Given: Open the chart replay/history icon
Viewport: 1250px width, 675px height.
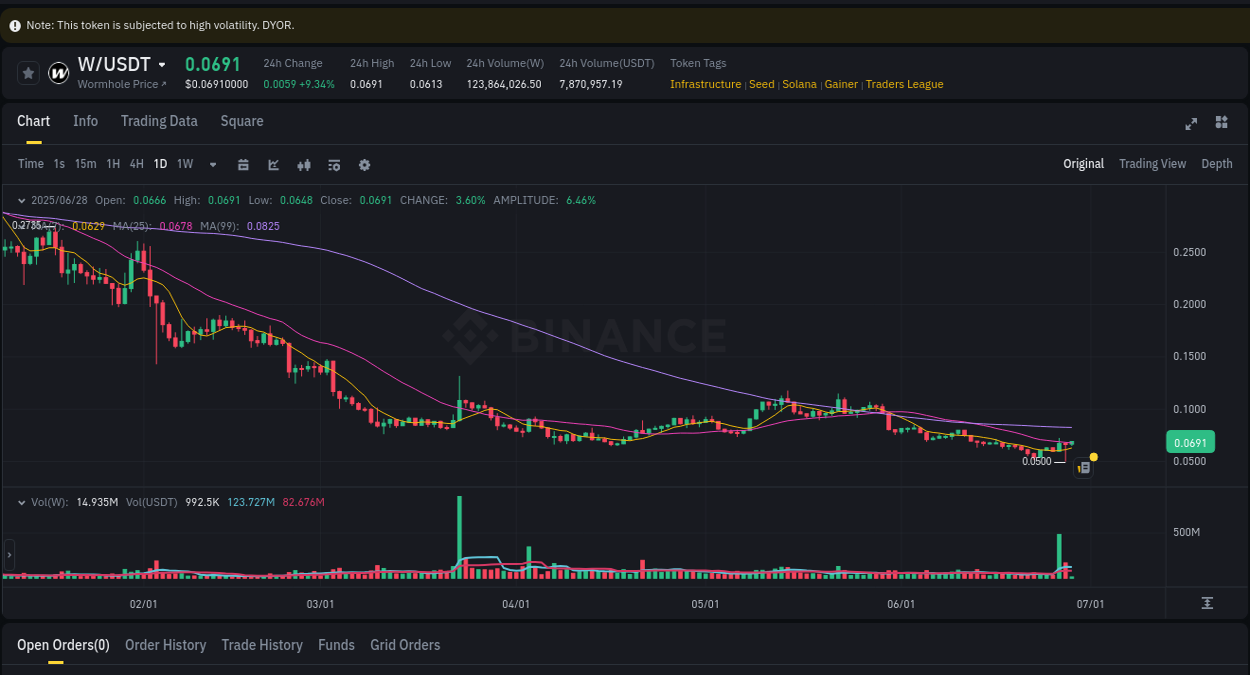Looking at the screenshot, I should pos(334,164).
